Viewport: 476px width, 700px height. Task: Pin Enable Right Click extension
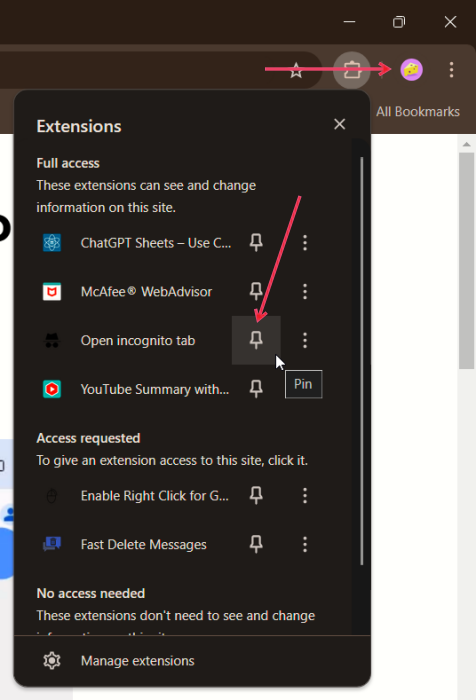[x=256, y=495]
